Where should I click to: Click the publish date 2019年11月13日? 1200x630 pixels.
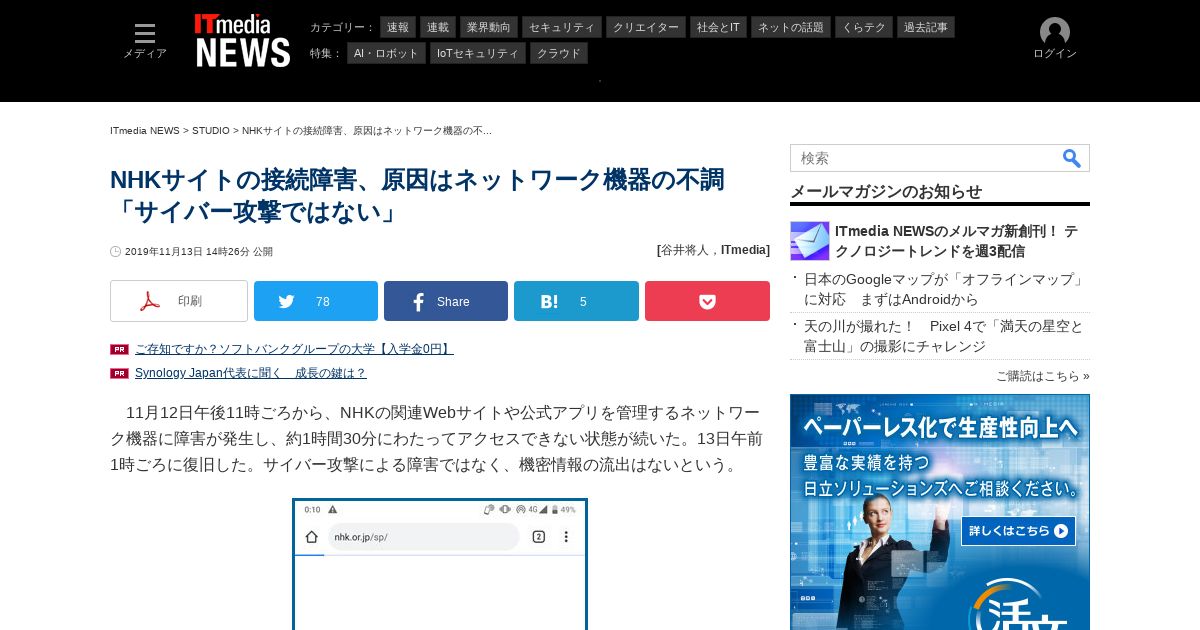[199, 252]
